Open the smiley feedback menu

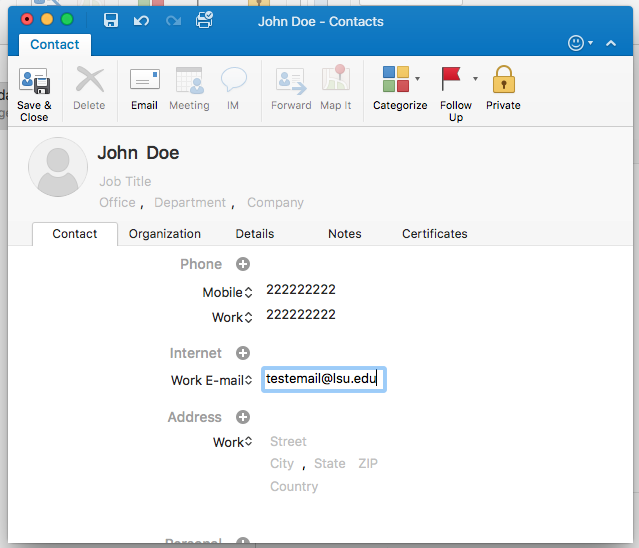pyautogui.click(x=580, y=43)
